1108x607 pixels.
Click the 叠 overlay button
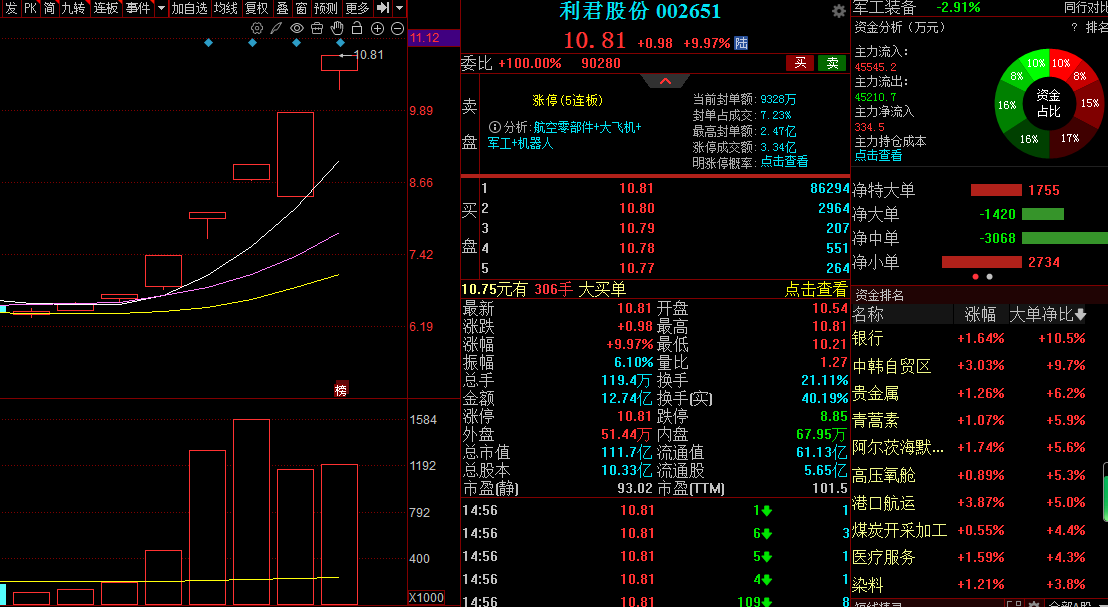tap(282, 8)
